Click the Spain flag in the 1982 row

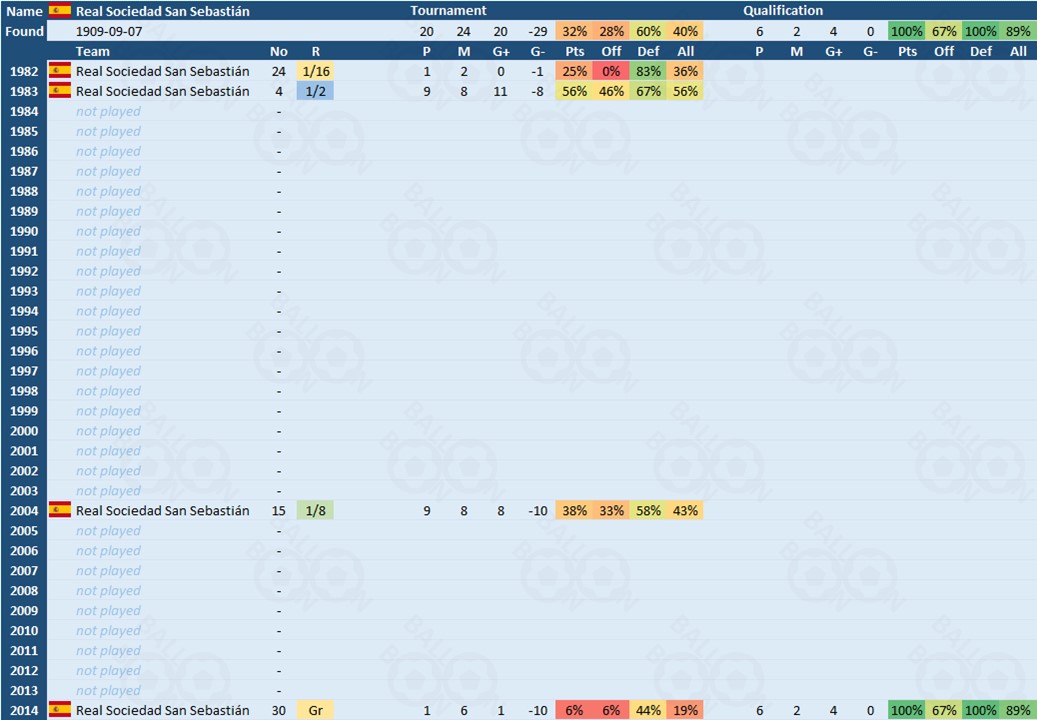[x=60, y=71]
